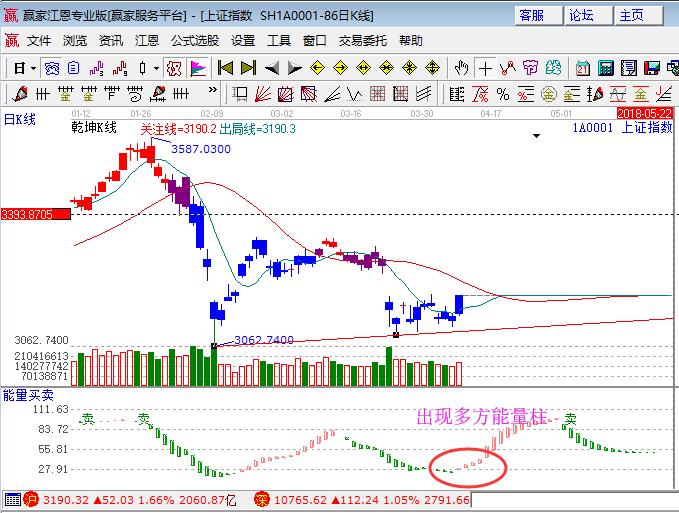Click the 客服 button

531,15
